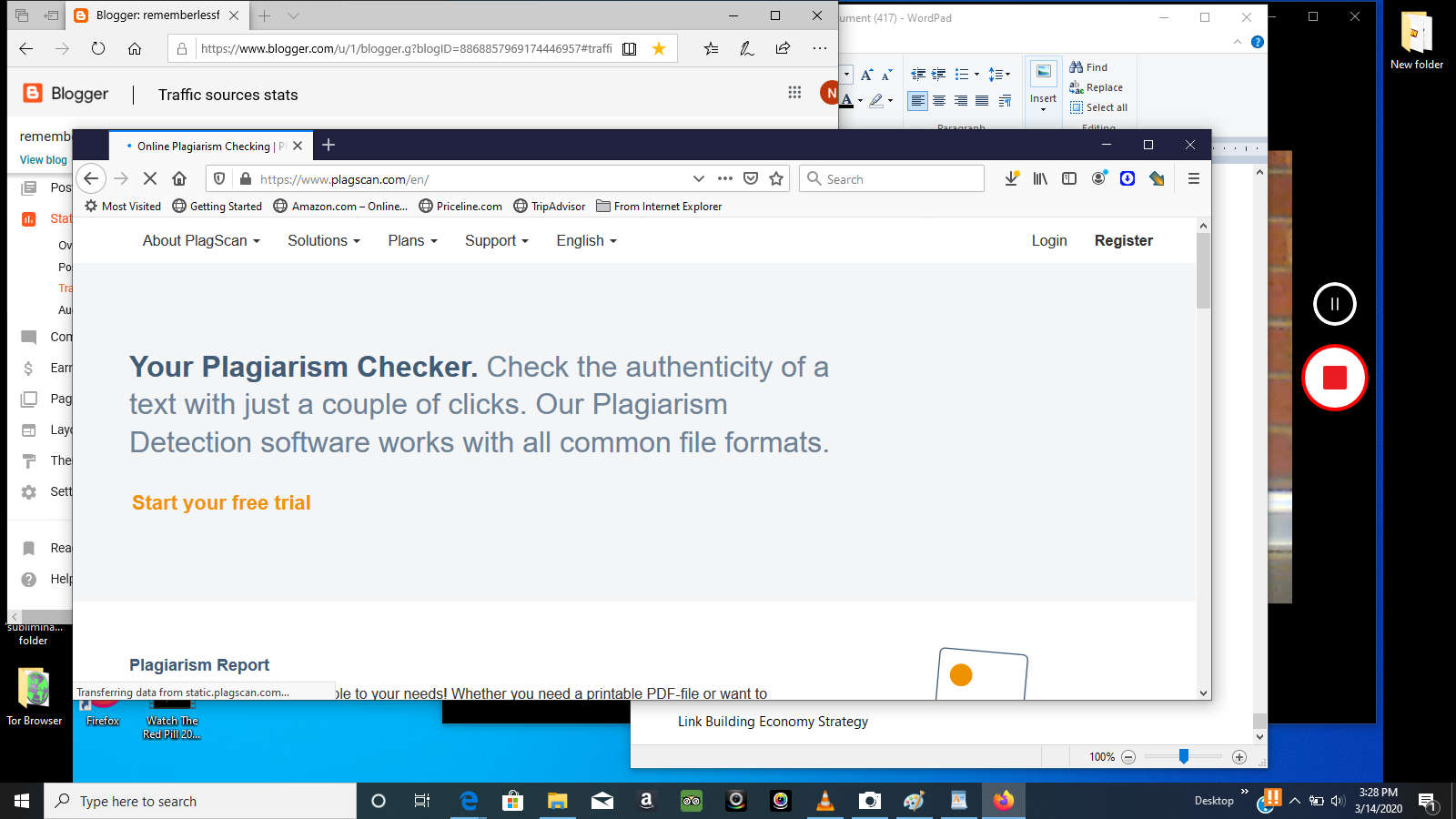
Task: Switch to the Online Plagiarism Checking tab
Action: [x=211, y=146]
